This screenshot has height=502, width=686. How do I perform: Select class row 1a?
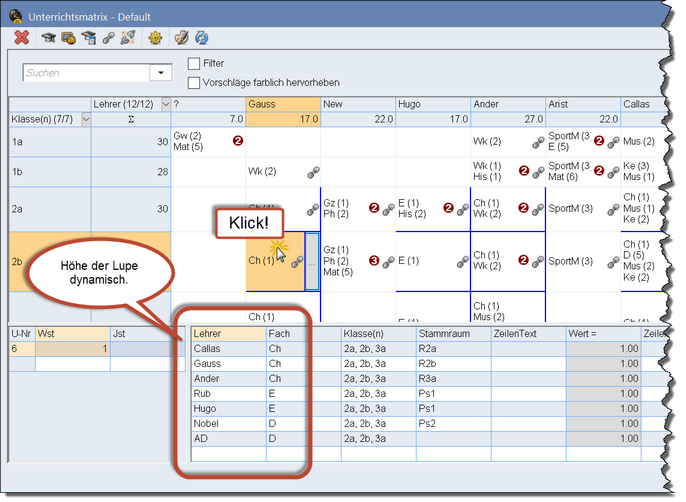click(50, 142)
